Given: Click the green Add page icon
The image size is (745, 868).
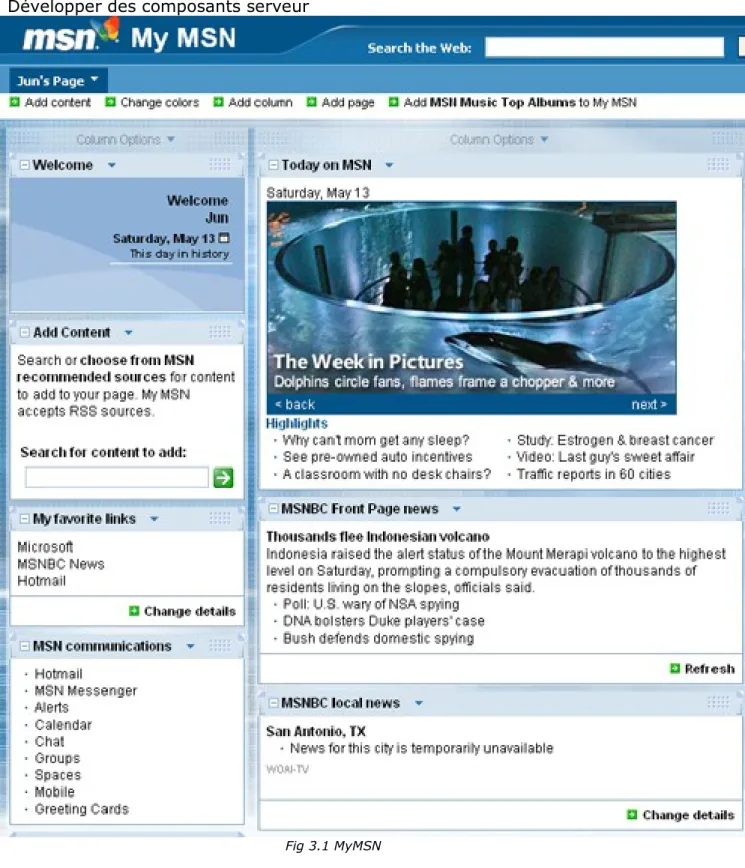Looking at the screenshot, I should (312, 102).
